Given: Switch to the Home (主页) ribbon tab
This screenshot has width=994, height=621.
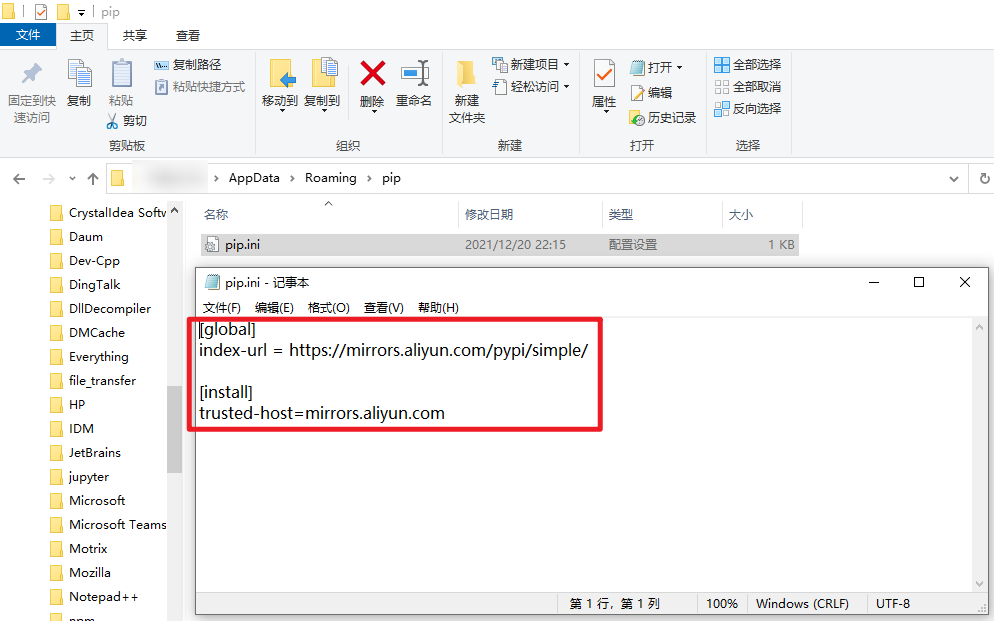Looking at the screenshot, I should click(x=82, y=35).
